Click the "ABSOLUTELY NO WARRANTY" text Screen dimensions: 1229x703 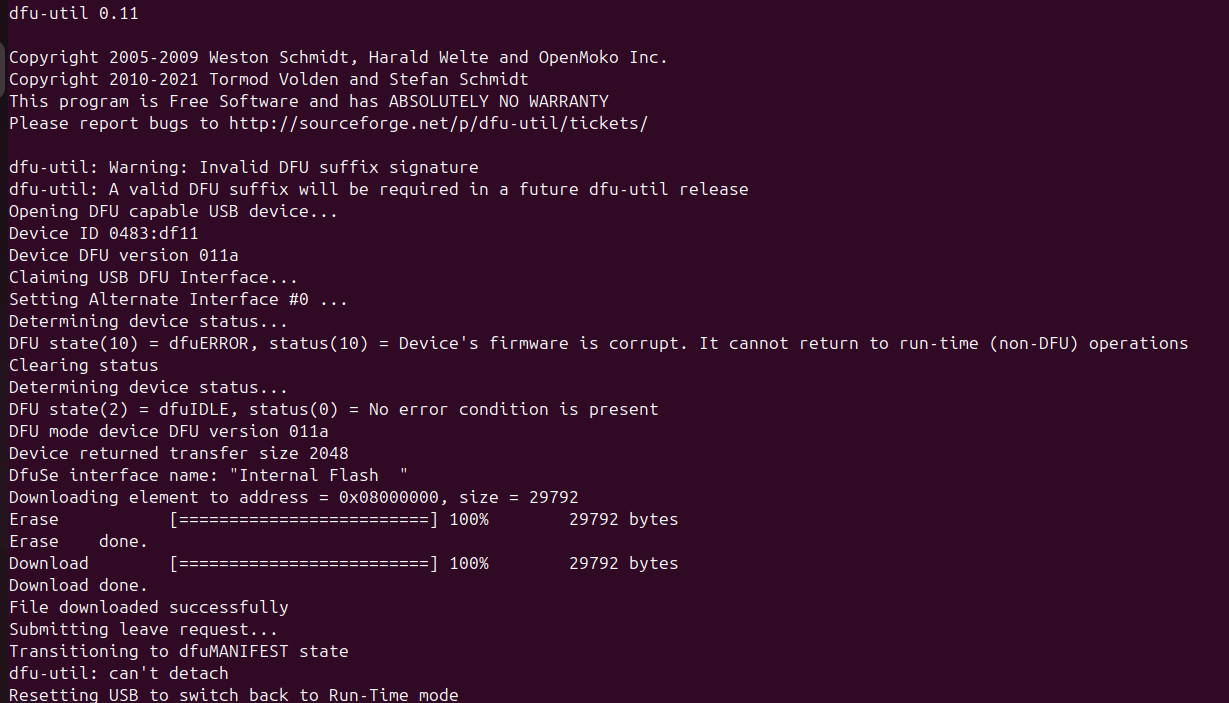[x=498, y=101]
